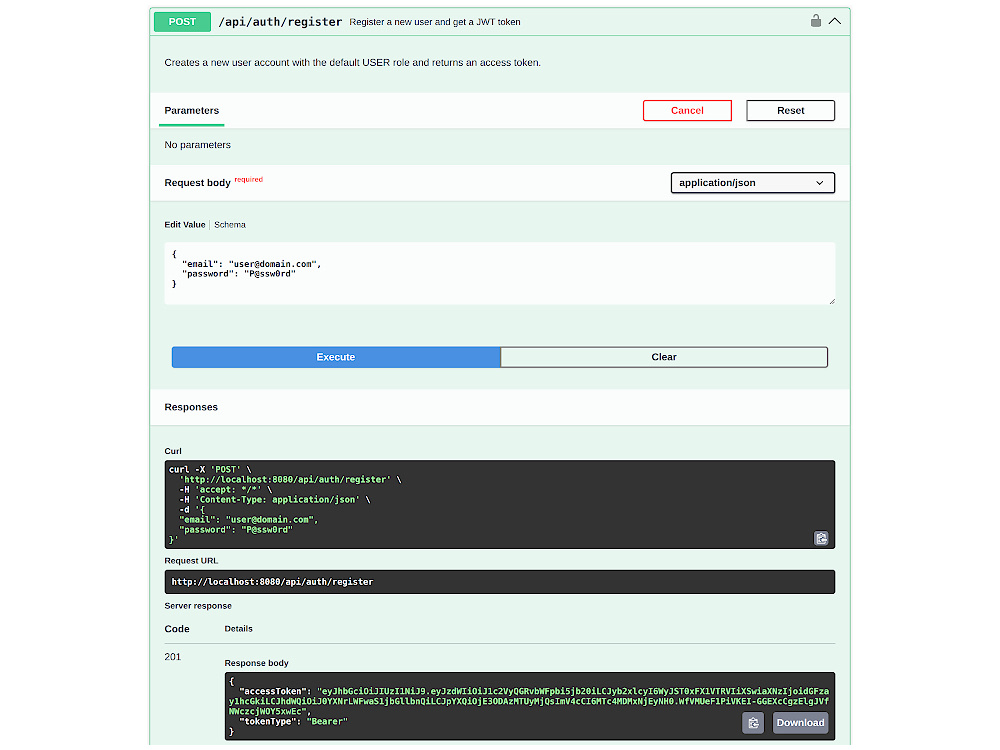Viewport: 1000px width, 750px height.
Task: Click the Cancel button
Action: click(687, 110)
